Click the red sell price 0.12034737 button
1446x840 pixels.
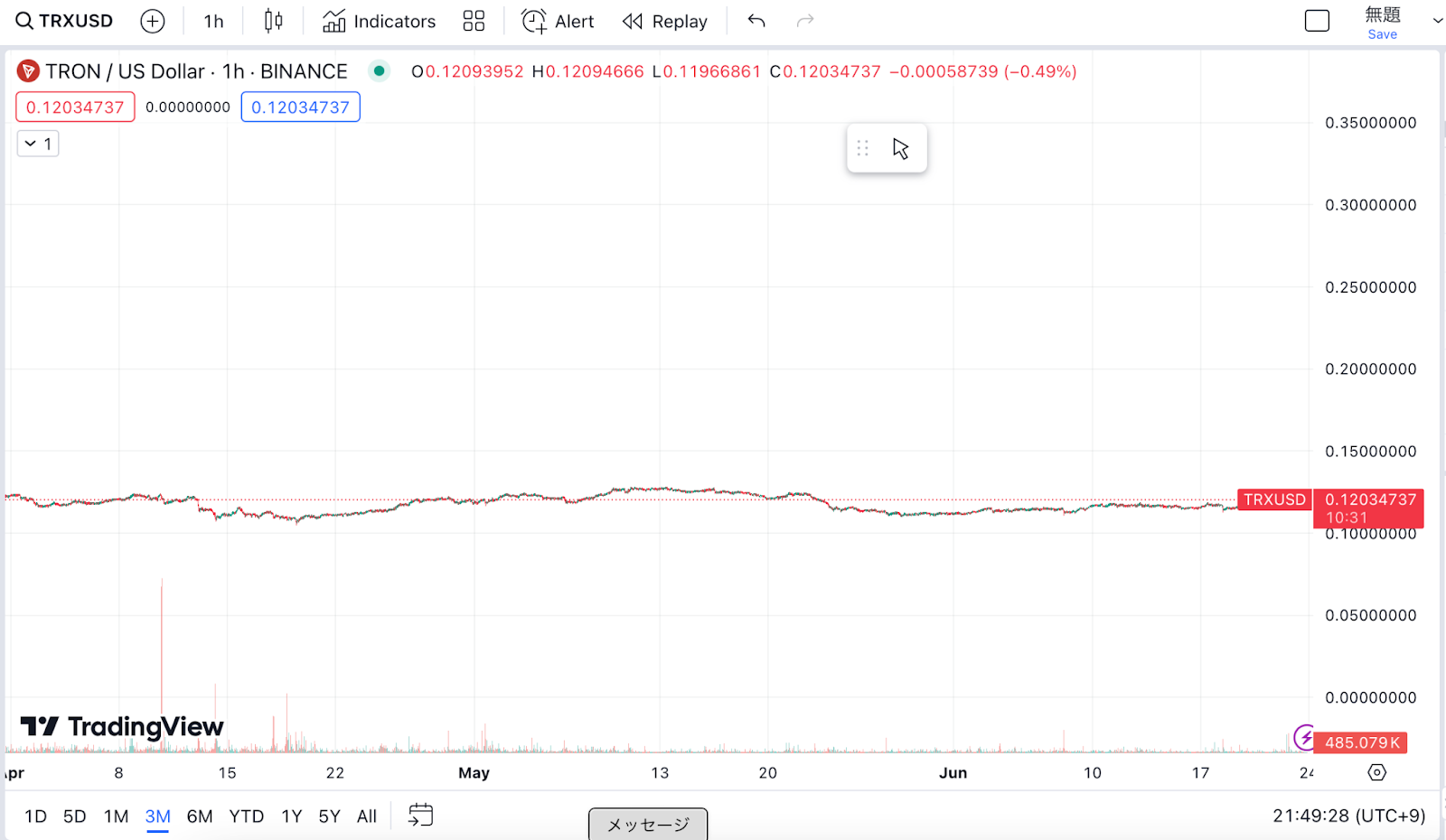(75, 107)
